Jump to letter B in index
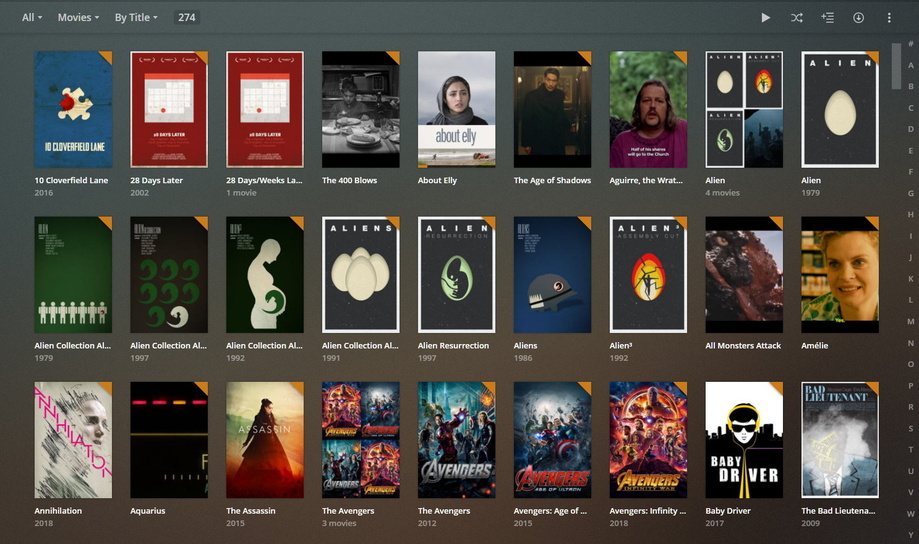 pos(910,86)
